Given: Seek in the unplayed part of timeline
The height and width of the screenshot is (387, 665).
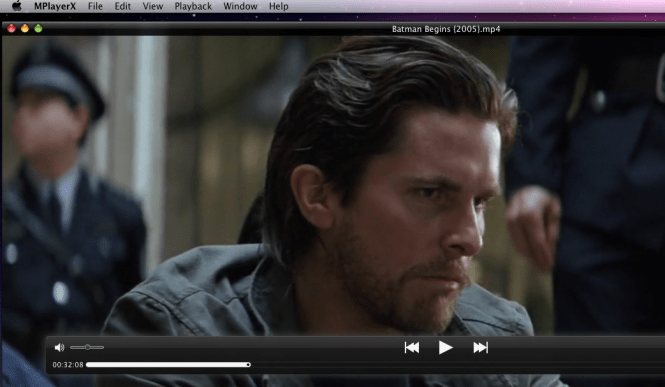Looking at the screenshot, I should pyautogui.click(x=458, y=365).
